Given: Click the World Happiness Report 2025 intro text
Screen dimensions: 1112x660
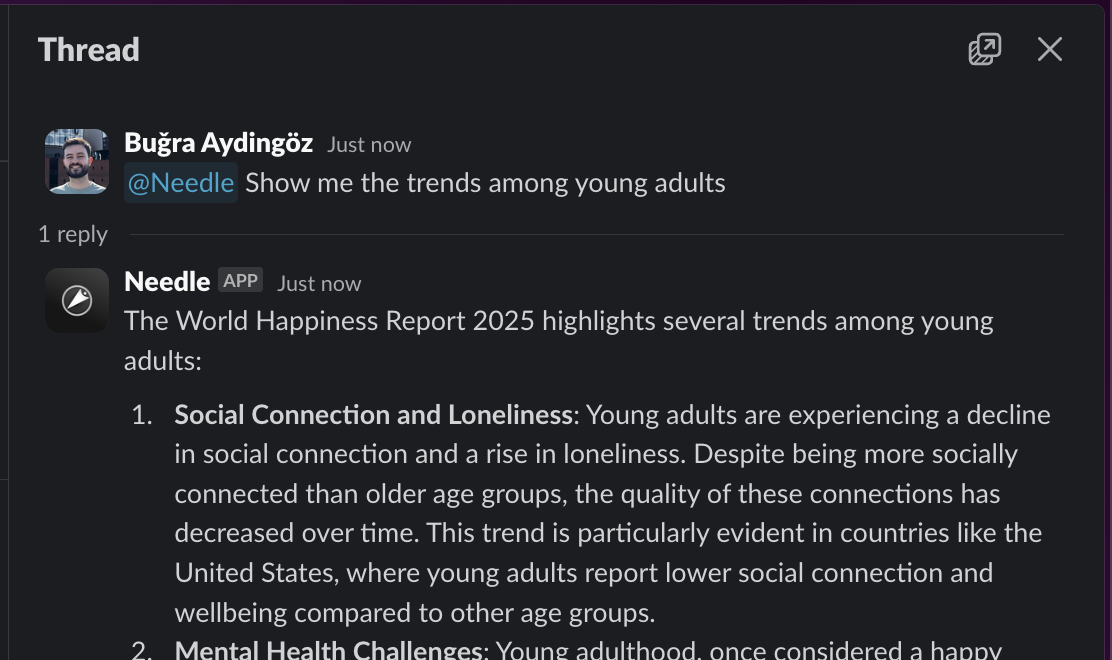Looking at the screenshot, I should [559, 340].
